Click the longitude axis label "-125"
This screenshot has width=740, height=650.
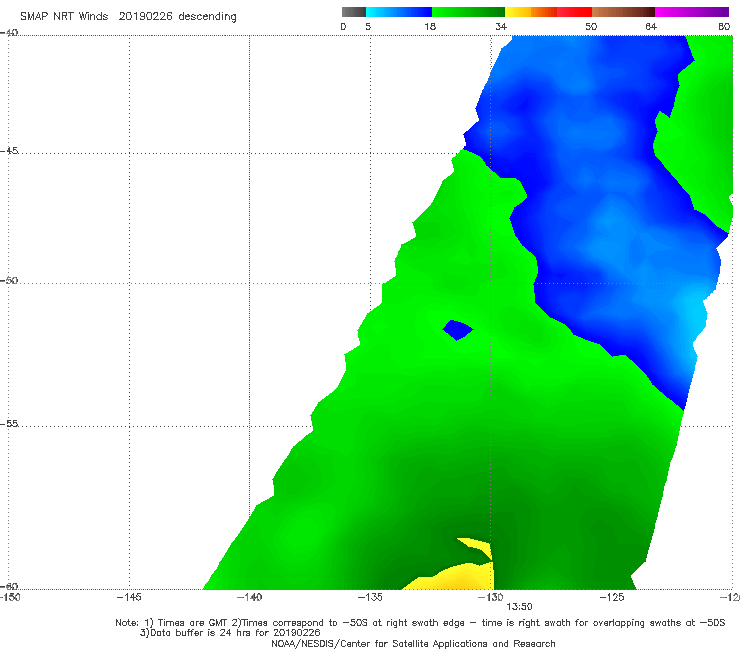pyautogui.click(x=612, y=597)
